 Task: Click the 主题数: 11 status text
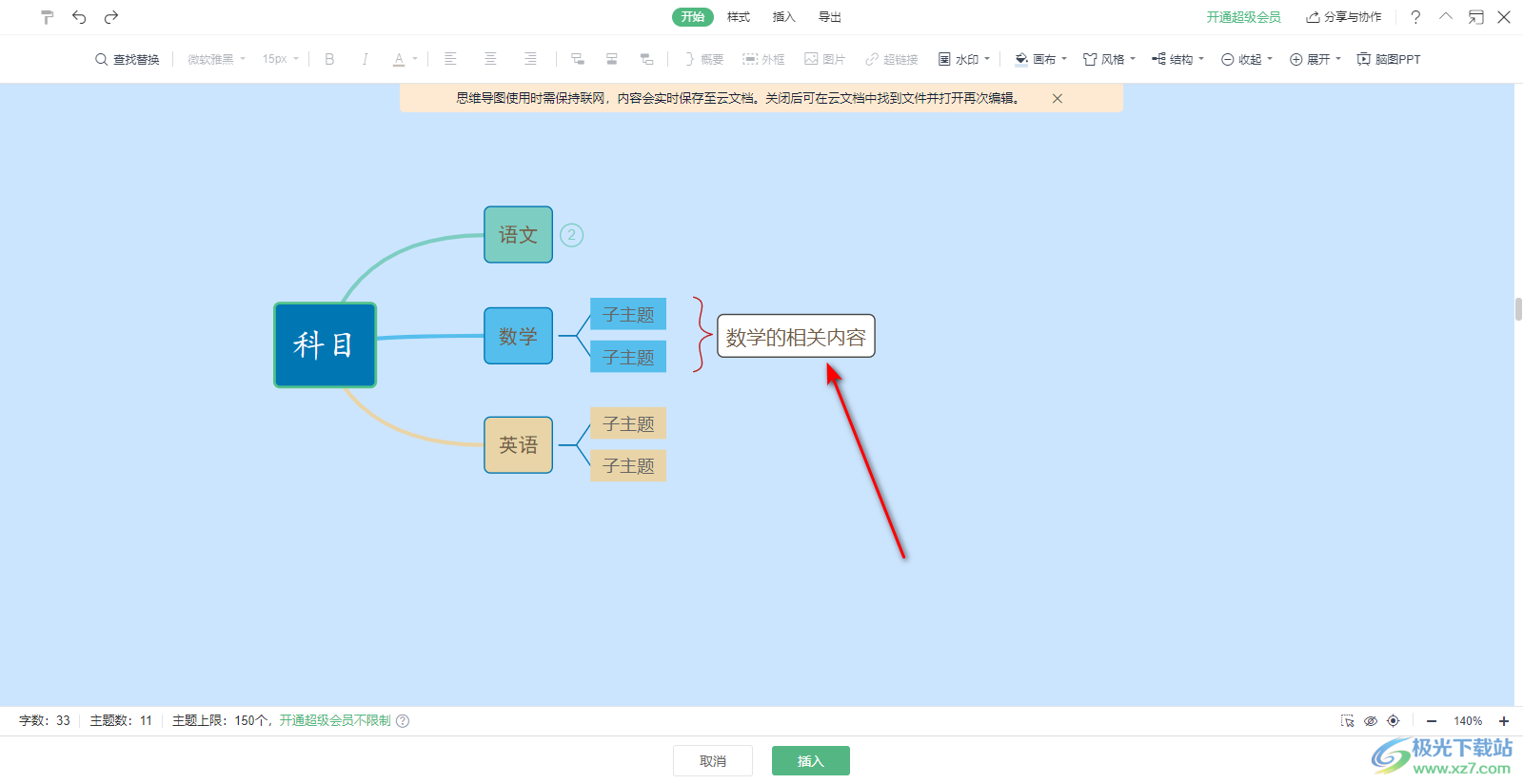coord(121,721)
